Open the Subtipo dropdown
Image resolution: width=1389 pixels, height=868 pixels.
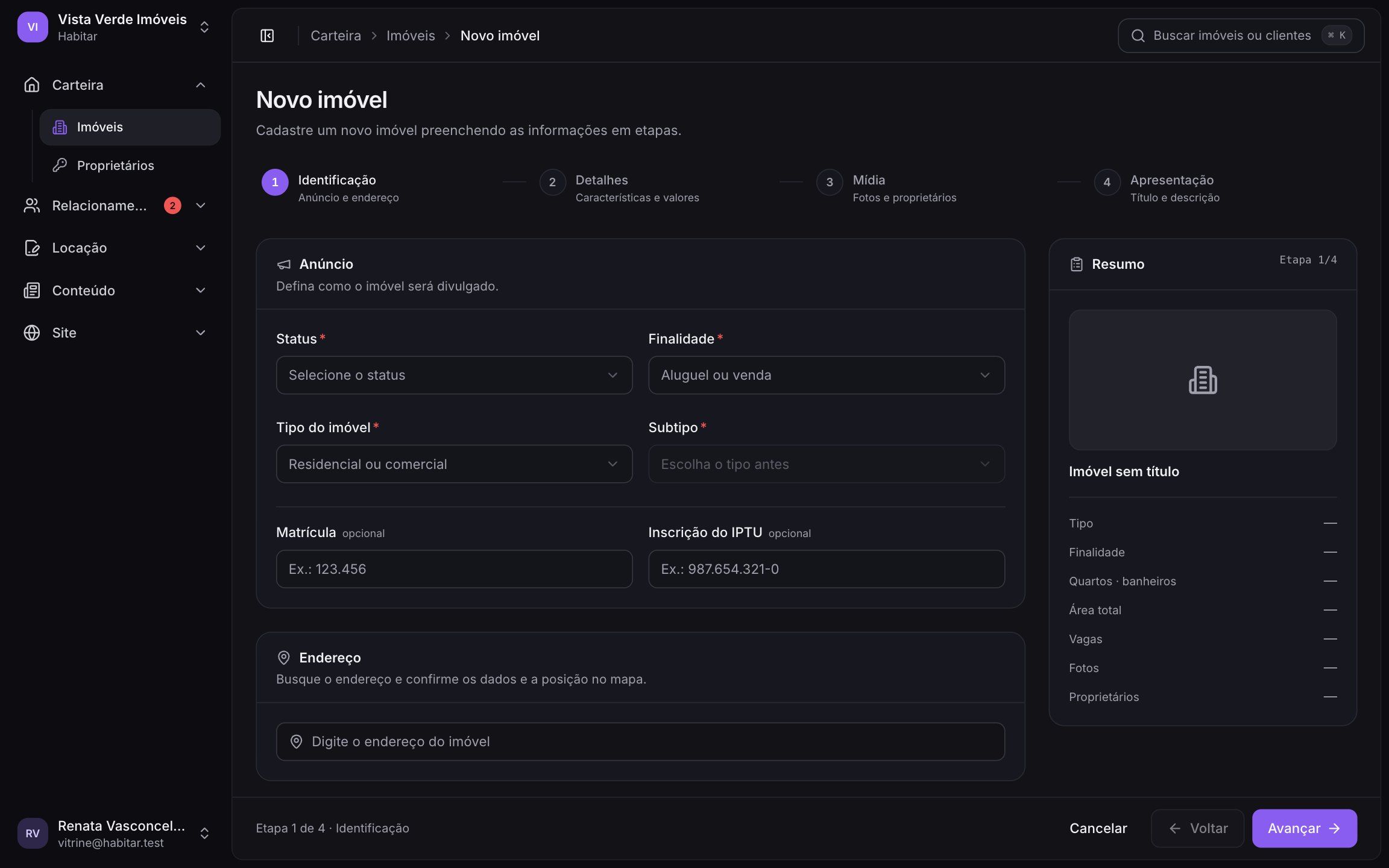click(827, 464)
